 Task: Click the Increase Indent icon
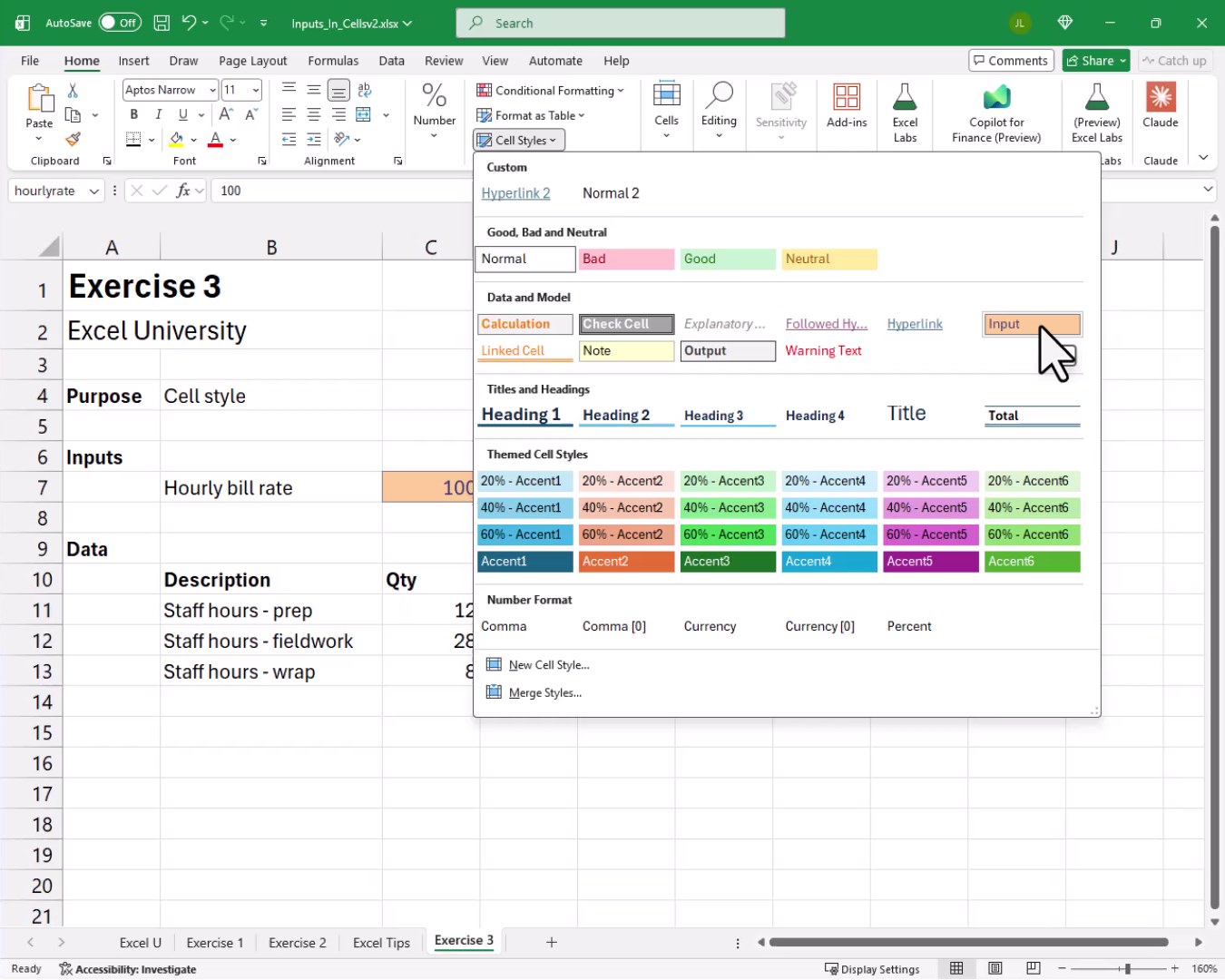pyautogui.click(x=313, y=139)
